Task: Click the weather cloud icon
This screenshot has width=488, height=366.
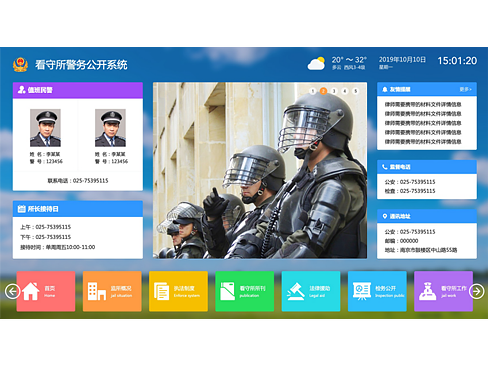Action: [316, 63]
